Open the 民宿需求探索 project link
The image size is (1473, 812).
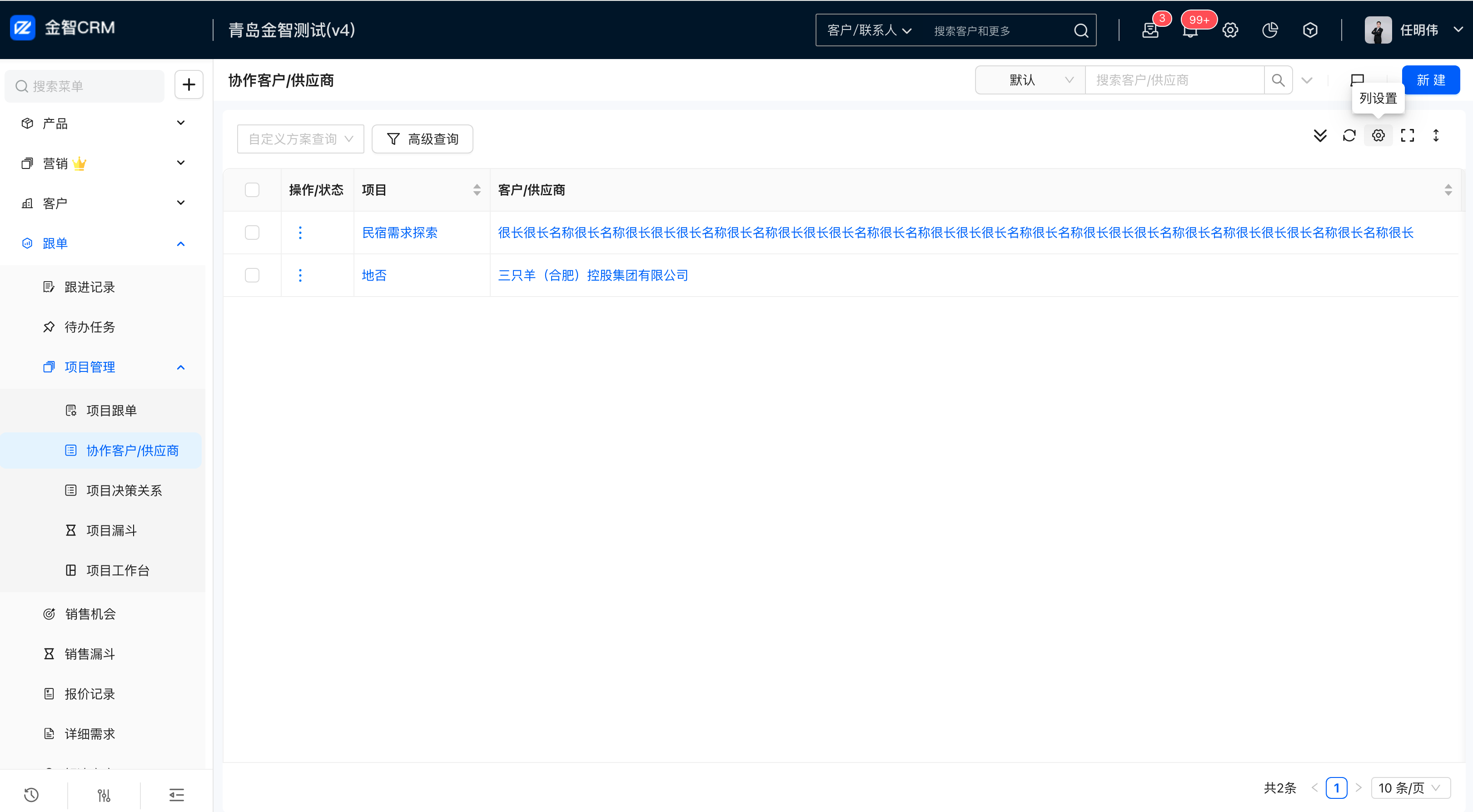point(400,233)
